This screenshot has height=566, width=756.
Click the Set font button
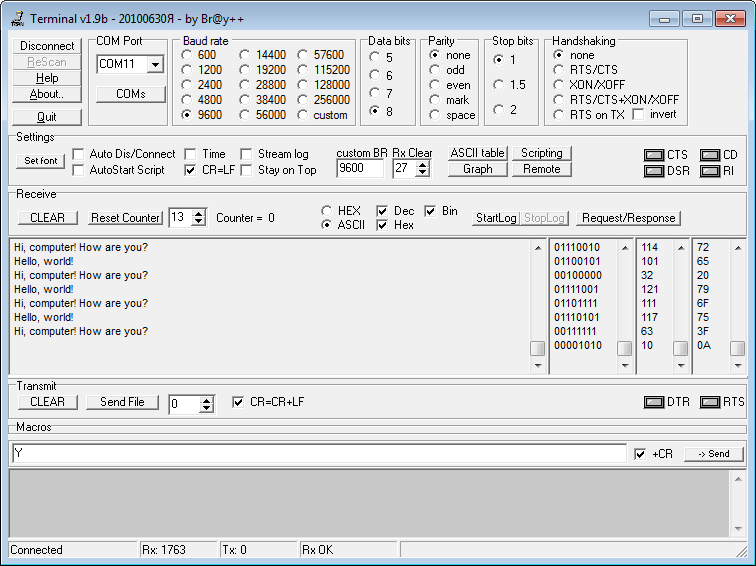coord(40,161)
